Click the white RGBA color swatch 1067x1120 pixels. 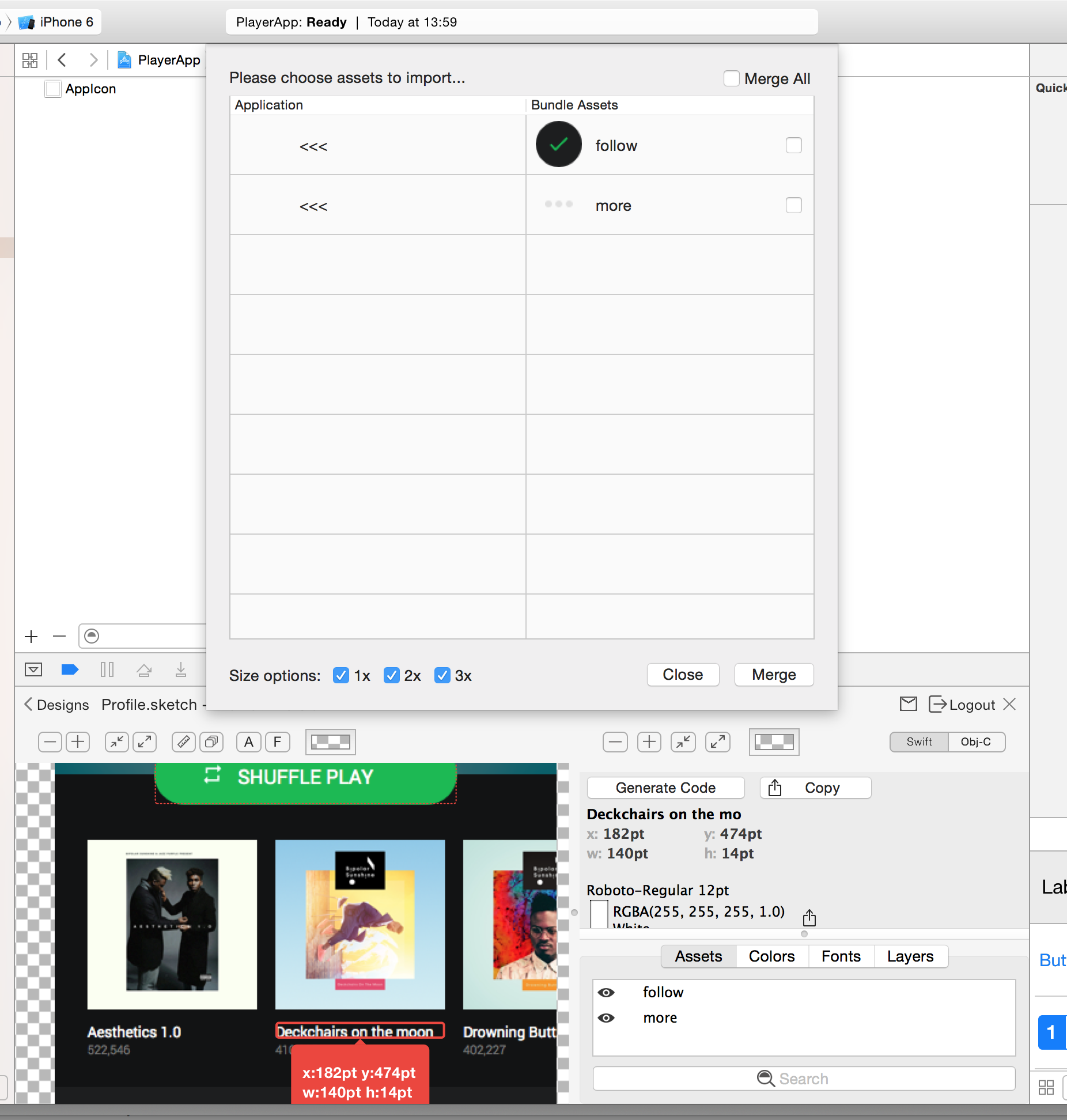coord(599,914)
